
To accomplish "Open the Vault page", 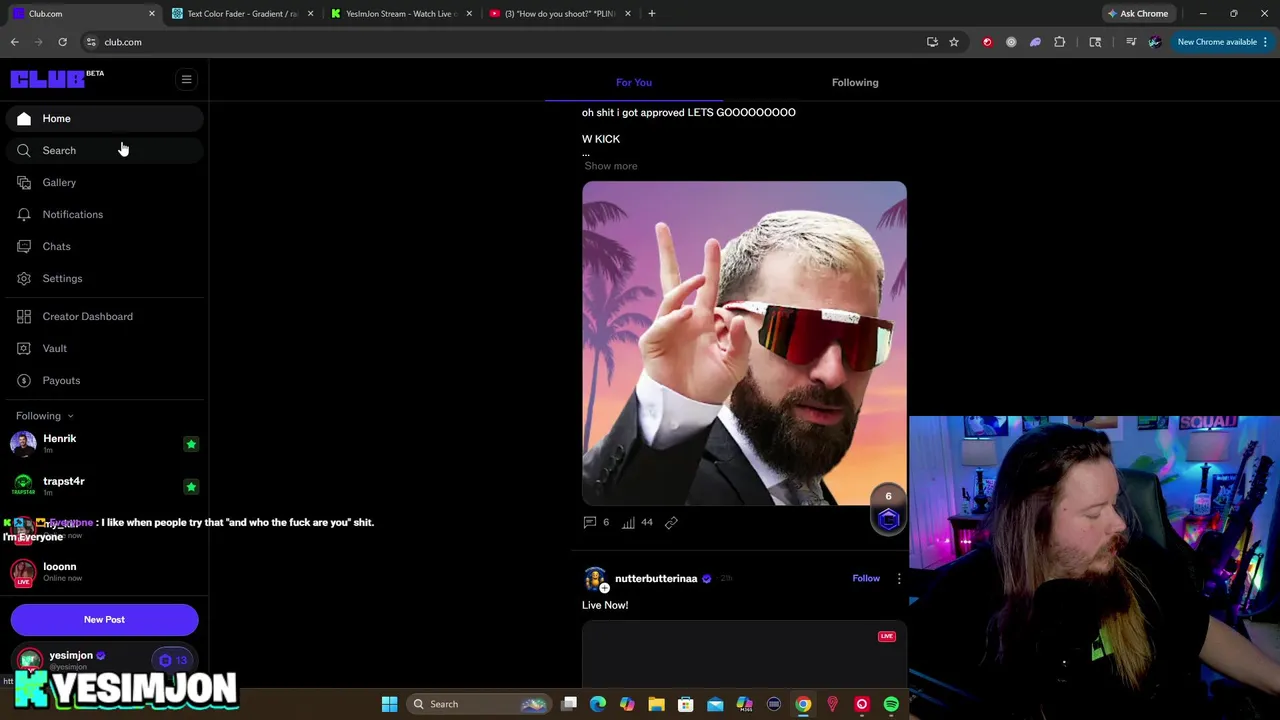I will [x=104, y=348].
